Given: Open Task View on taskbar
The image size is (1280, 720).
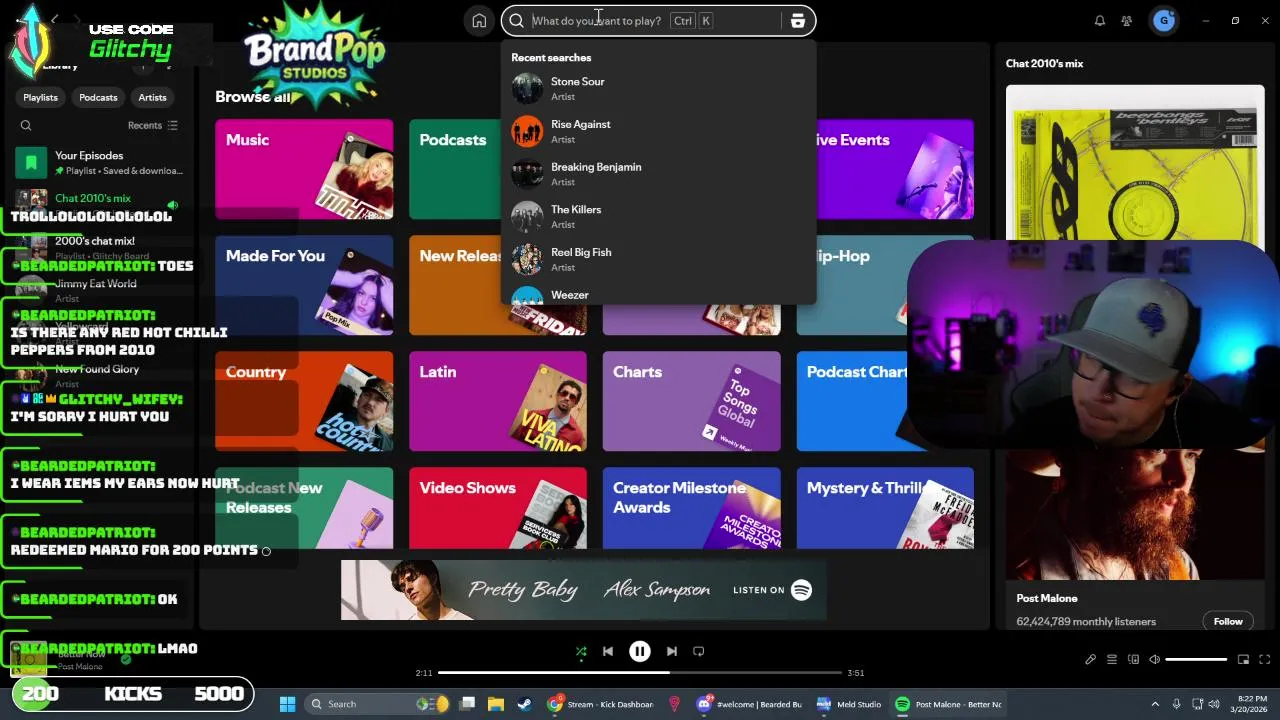Looking at the screenshot, I should (467, 704).
